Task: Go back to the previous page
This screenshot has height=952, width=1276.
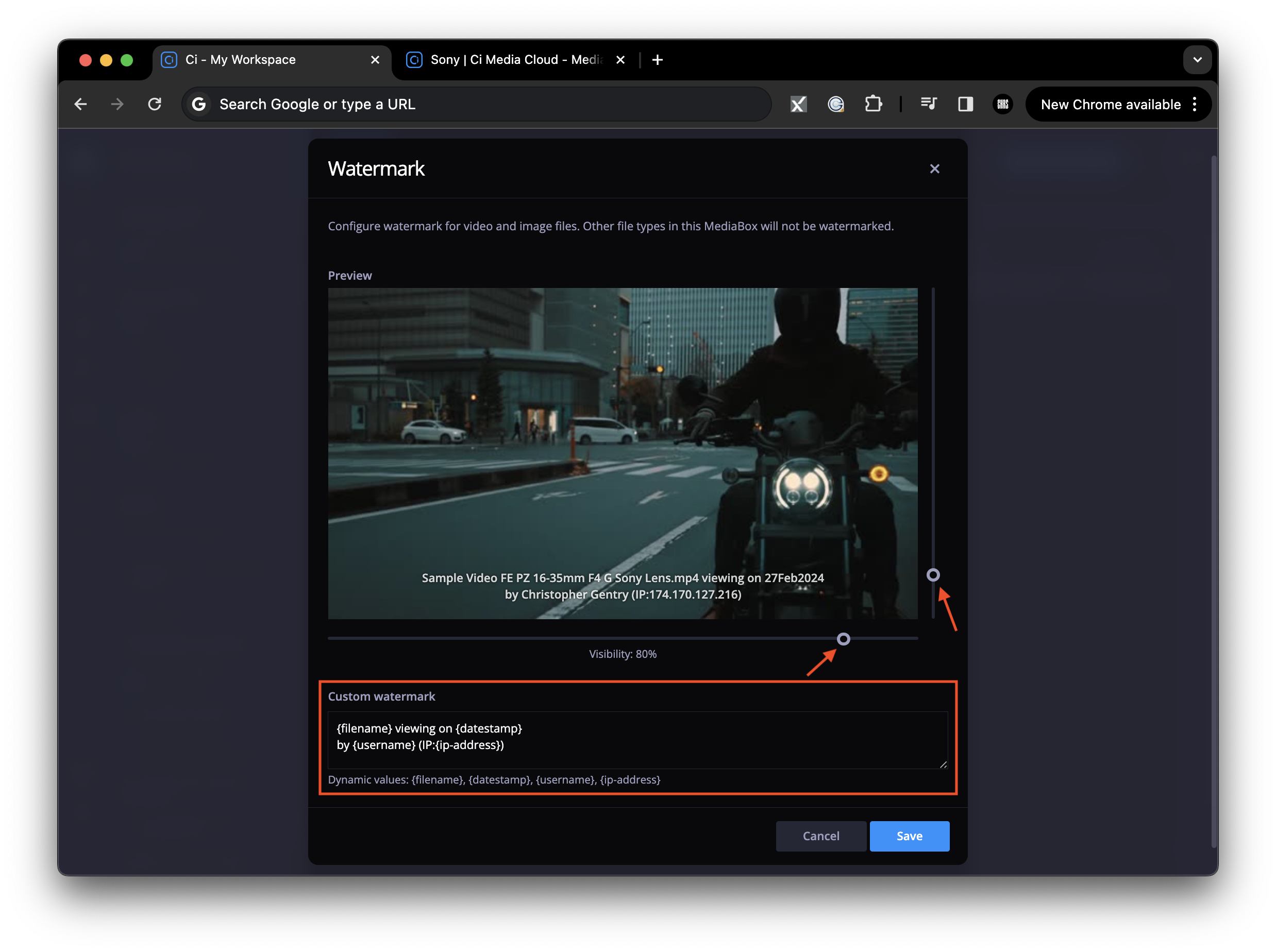Action: coord(80,104)
